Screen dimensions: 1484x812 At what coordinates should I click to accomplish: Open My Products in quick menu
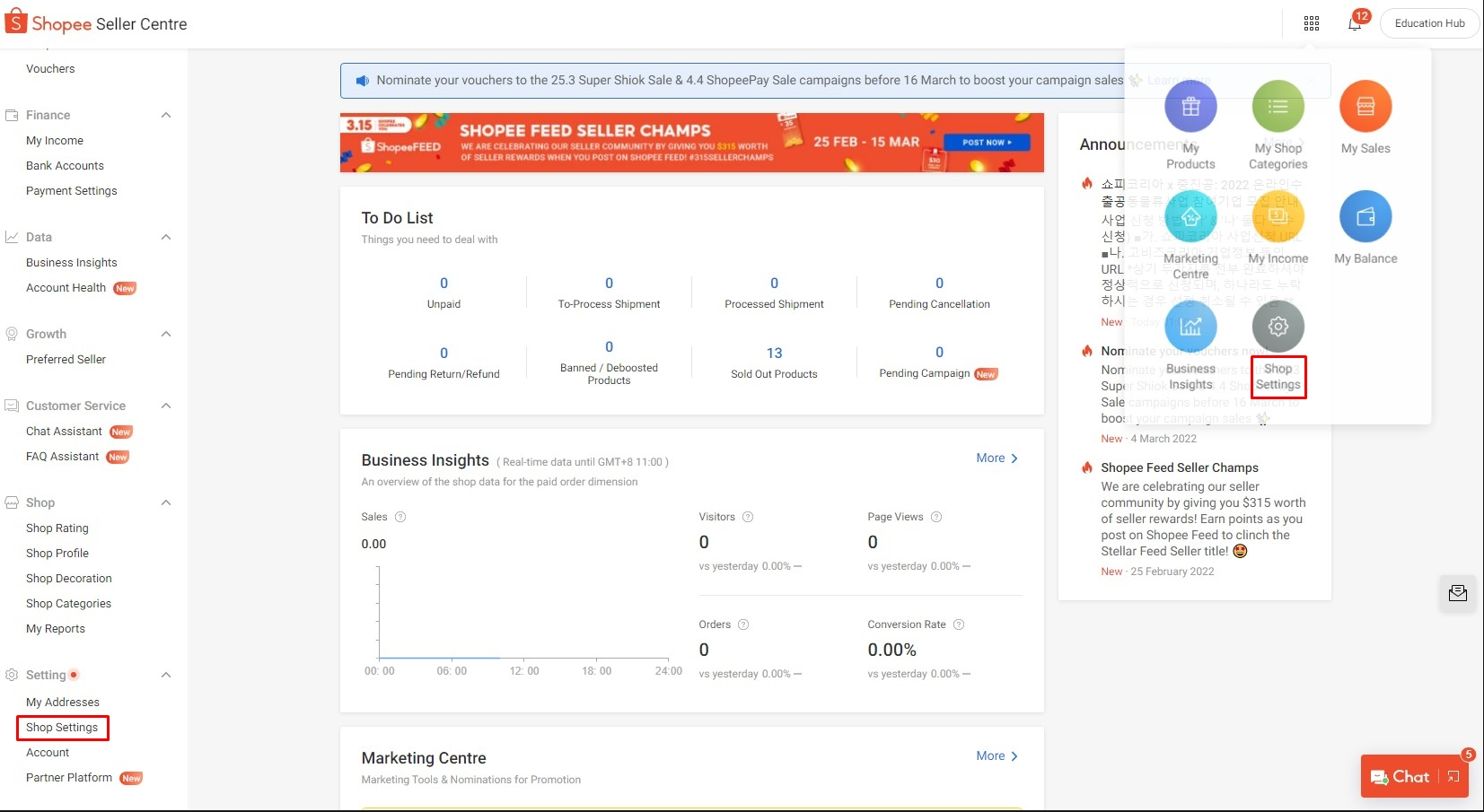(1190, 107)
